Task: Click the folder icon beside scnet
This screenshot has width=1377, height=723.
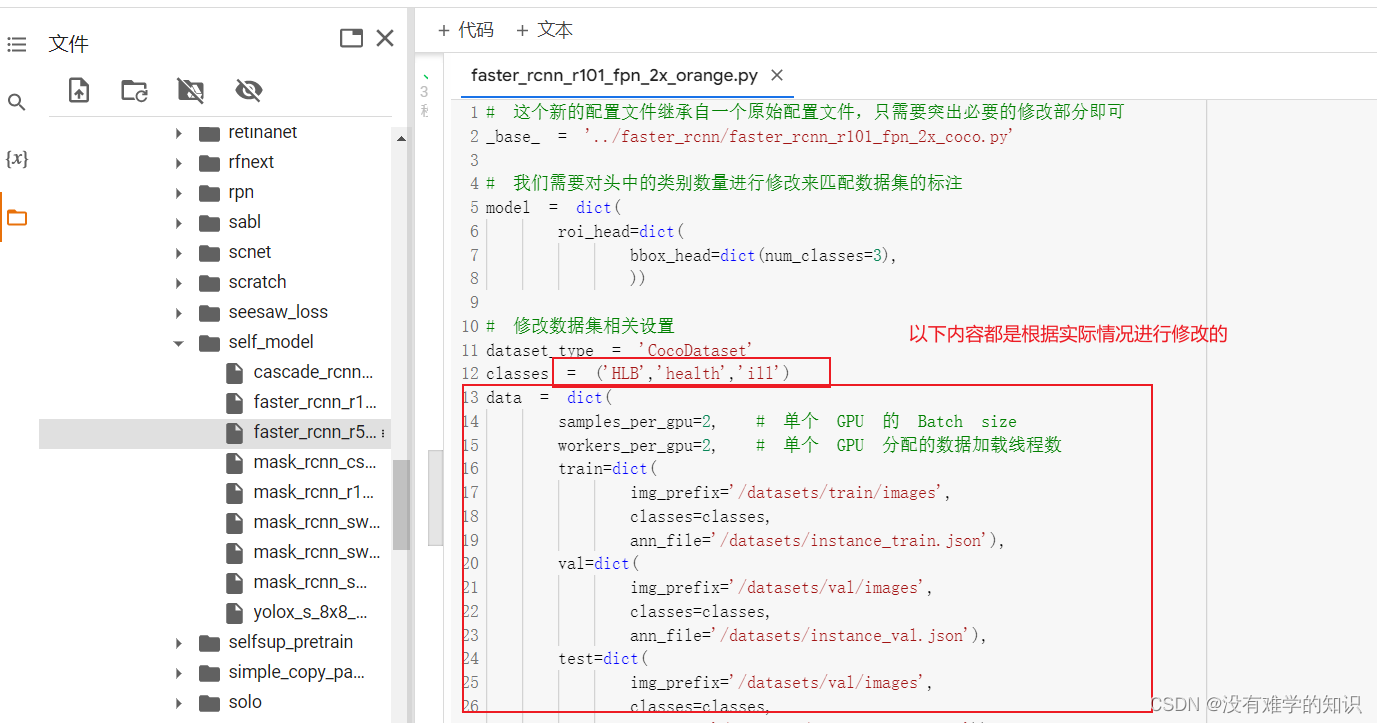Action: click(209, 253)
